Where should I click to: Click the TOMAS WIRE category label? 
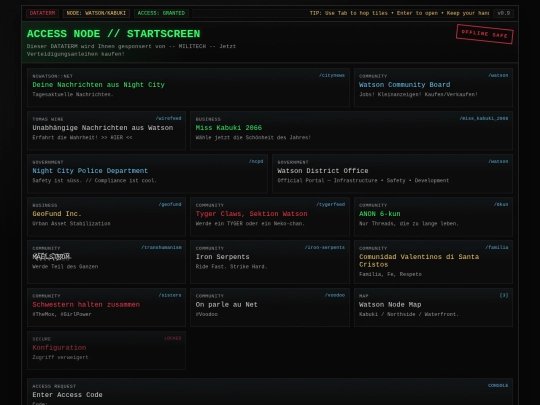[48, 119]
